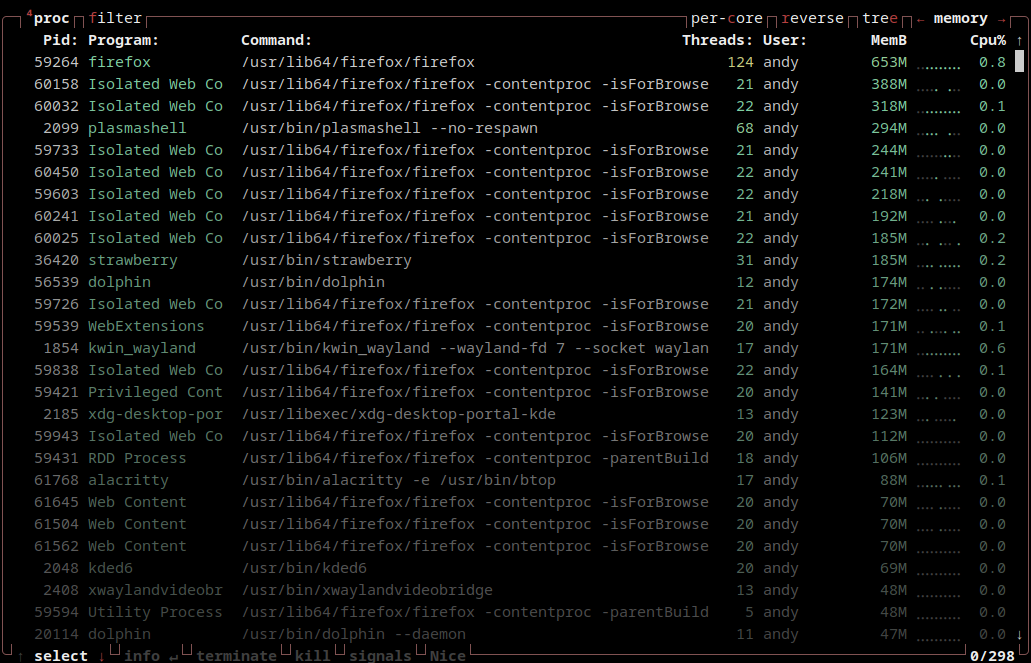
Task: Click terminate in the bottom bar
Action: (x=236, y=656)
